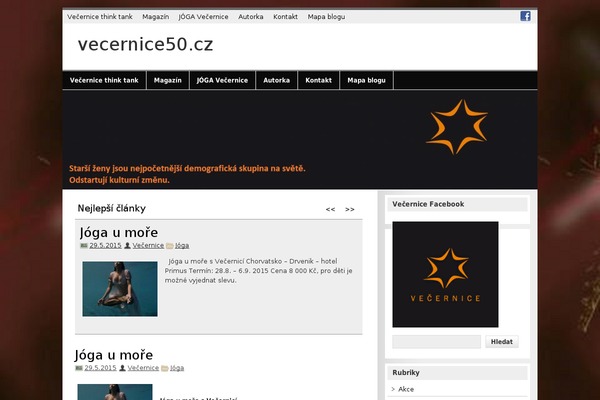This screenshot has height=400, width=600.
Task: Click author icon in second Jóga article
Action: point(122,368)
